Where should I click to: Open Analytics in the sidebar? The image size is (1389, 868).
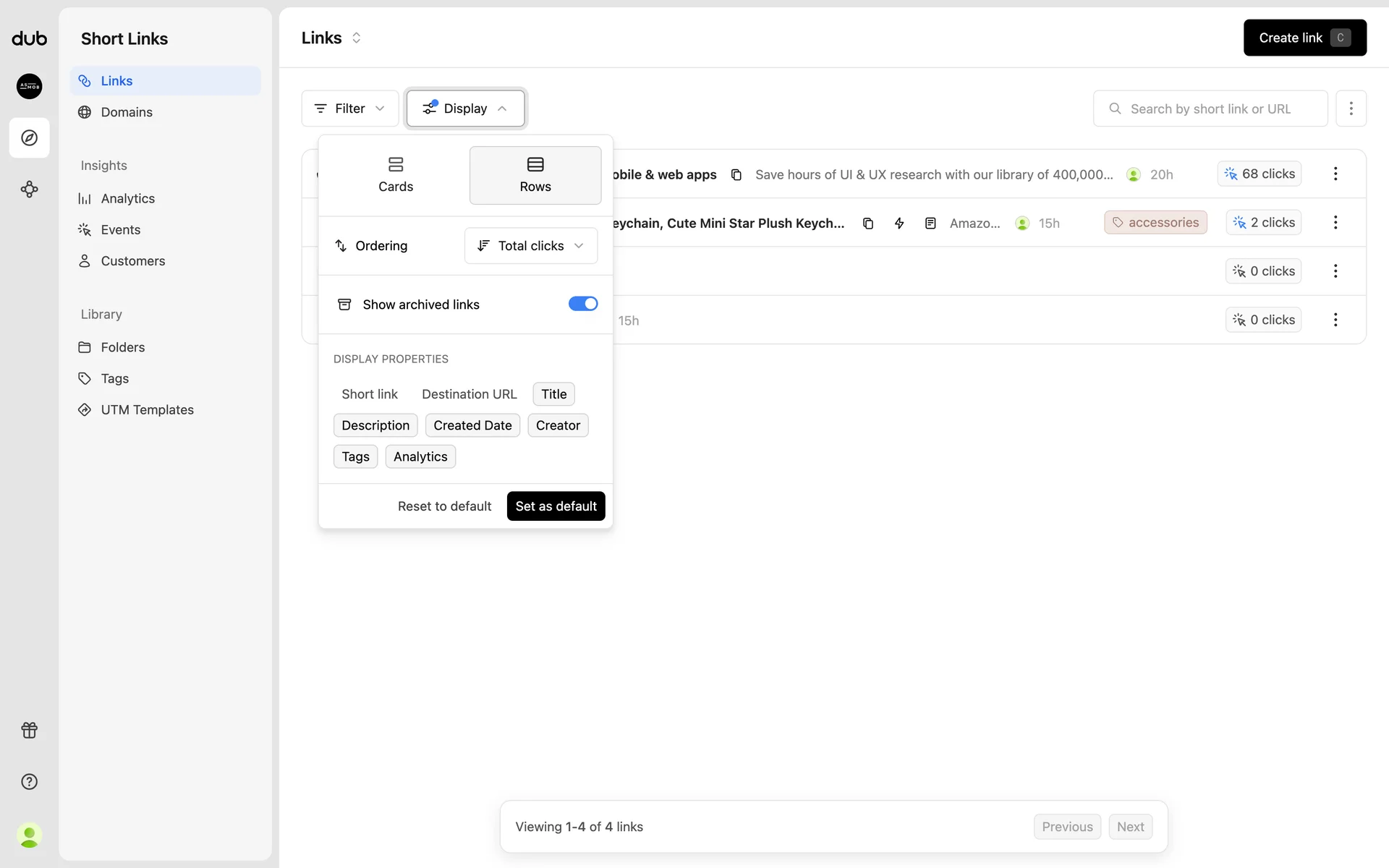(127, 198)
